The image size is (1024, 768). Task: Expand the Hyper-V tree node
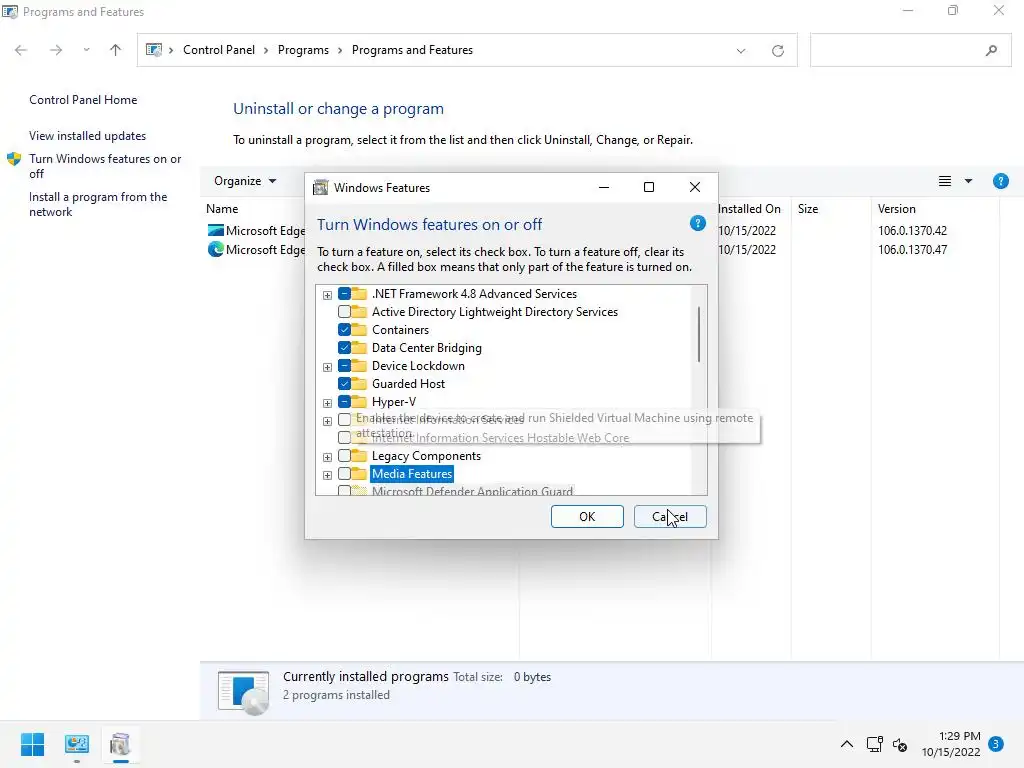click(327, 402)
